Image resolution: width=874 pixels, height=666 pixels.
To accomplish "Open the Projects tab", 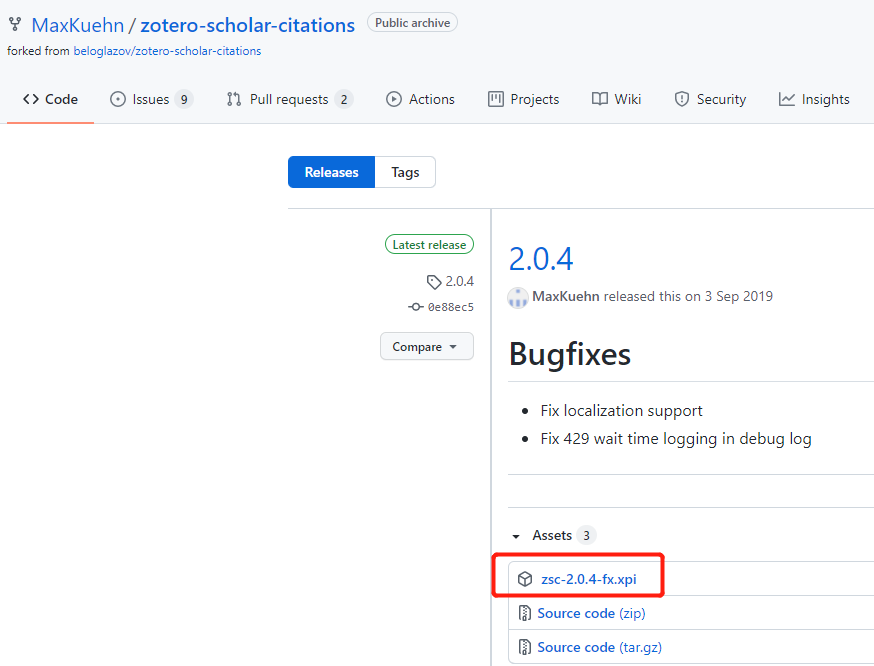I will click(523, 99).
